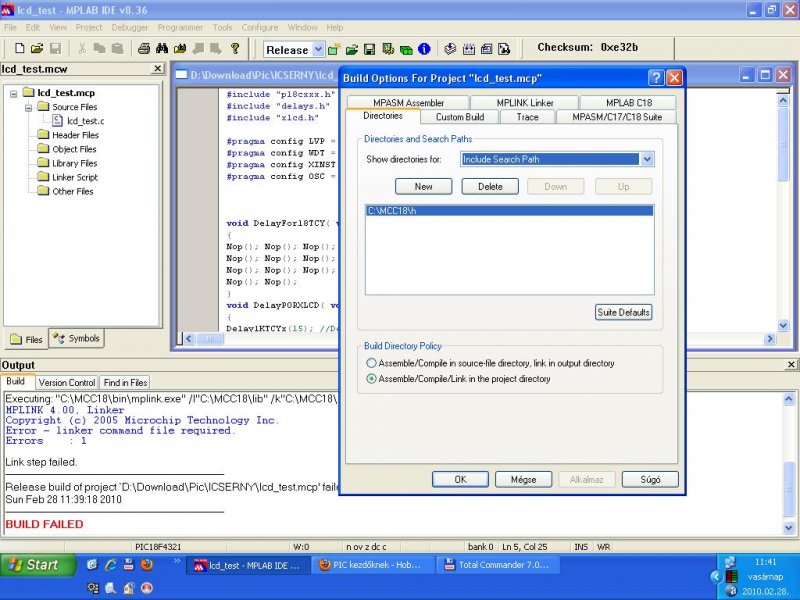Switch to MPLAB C18 tab
The width and height of the screenshot is (800, 600).
[x=629, y=103]
